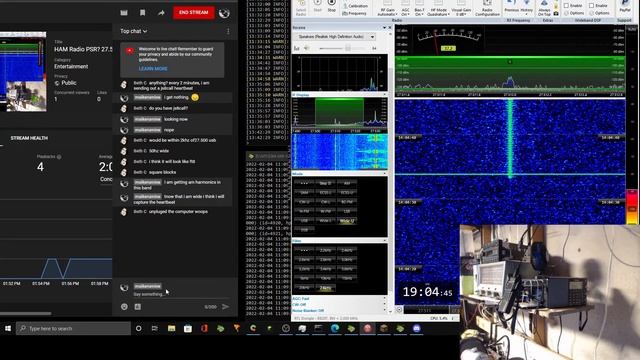
Task: Choose the 2.4kHz filter button
Action: pos(347,250)
